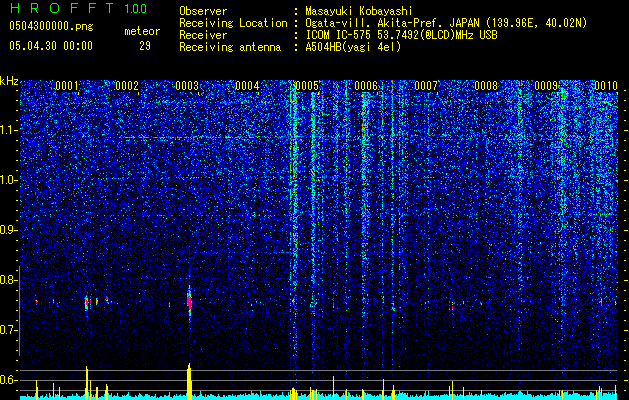
Task: Select the file name 0504300000.png
Action: click(51, 27)
